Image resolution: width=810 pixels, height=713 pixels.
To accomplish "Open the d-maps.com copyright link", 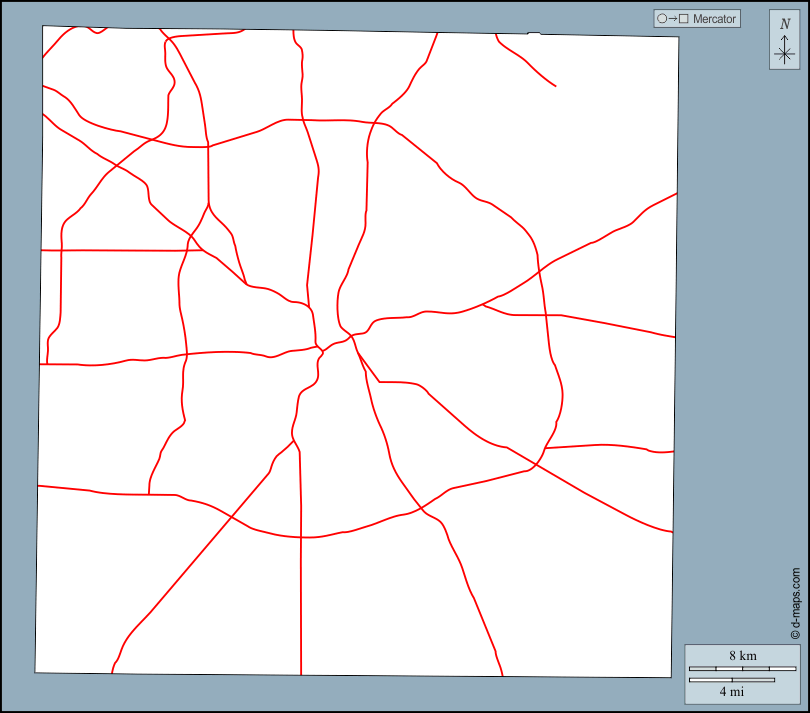I will click(795, 603).
